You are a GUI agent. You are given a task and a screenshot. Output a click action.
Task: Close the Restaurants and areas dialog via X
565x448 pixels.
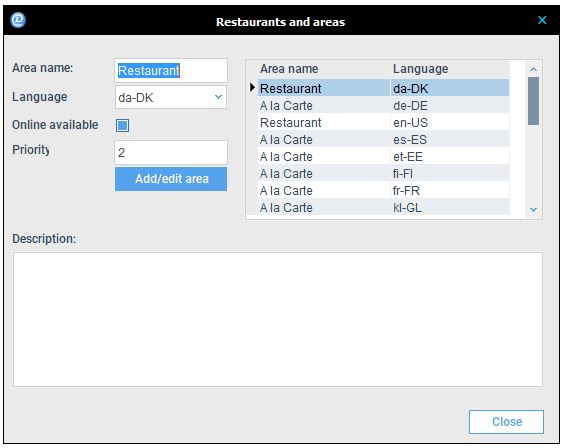coord(542,20)
